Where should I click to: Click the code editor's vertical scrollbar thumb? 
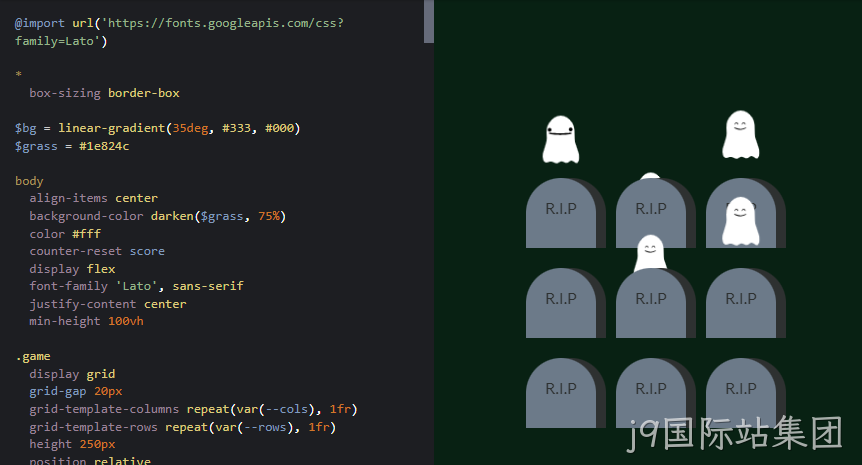tap(429, 21)
